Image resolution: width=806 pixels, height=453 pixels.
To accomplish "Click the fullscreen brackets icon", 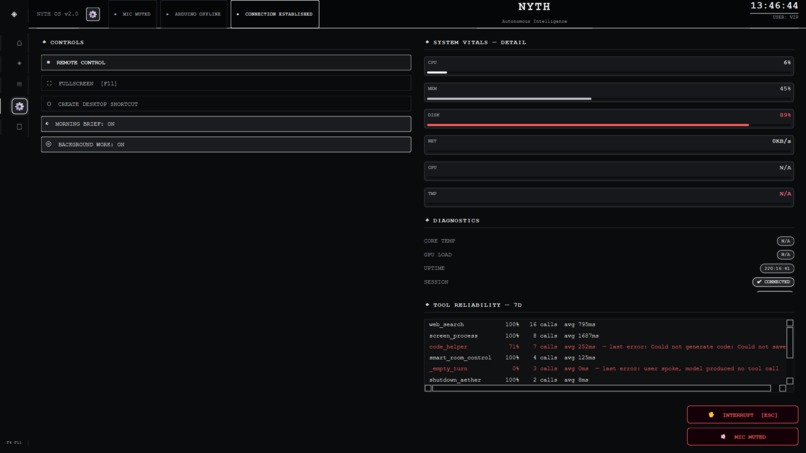I will [49, 83].
